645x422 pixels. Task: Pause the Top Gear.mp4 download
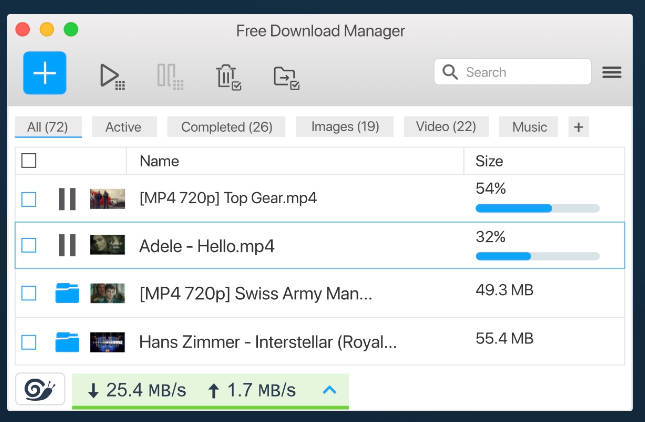[67, 199]
